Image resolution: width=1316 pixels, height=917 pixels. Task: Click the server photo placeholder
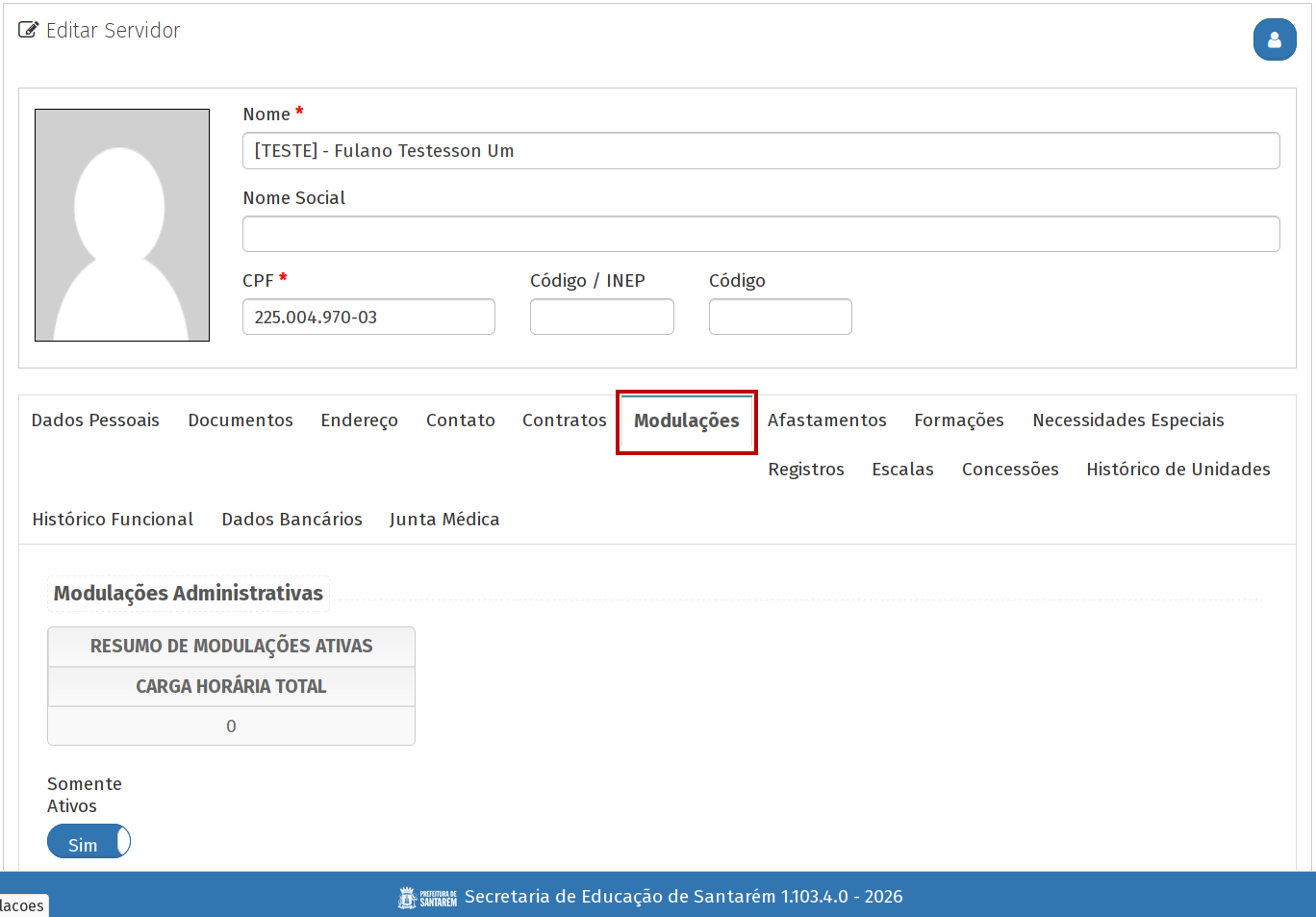click(x=122, y=225)
